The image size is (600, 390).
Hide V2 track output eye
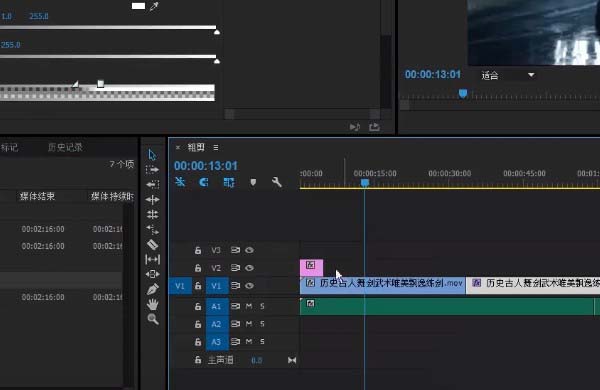tap(249, 268)
